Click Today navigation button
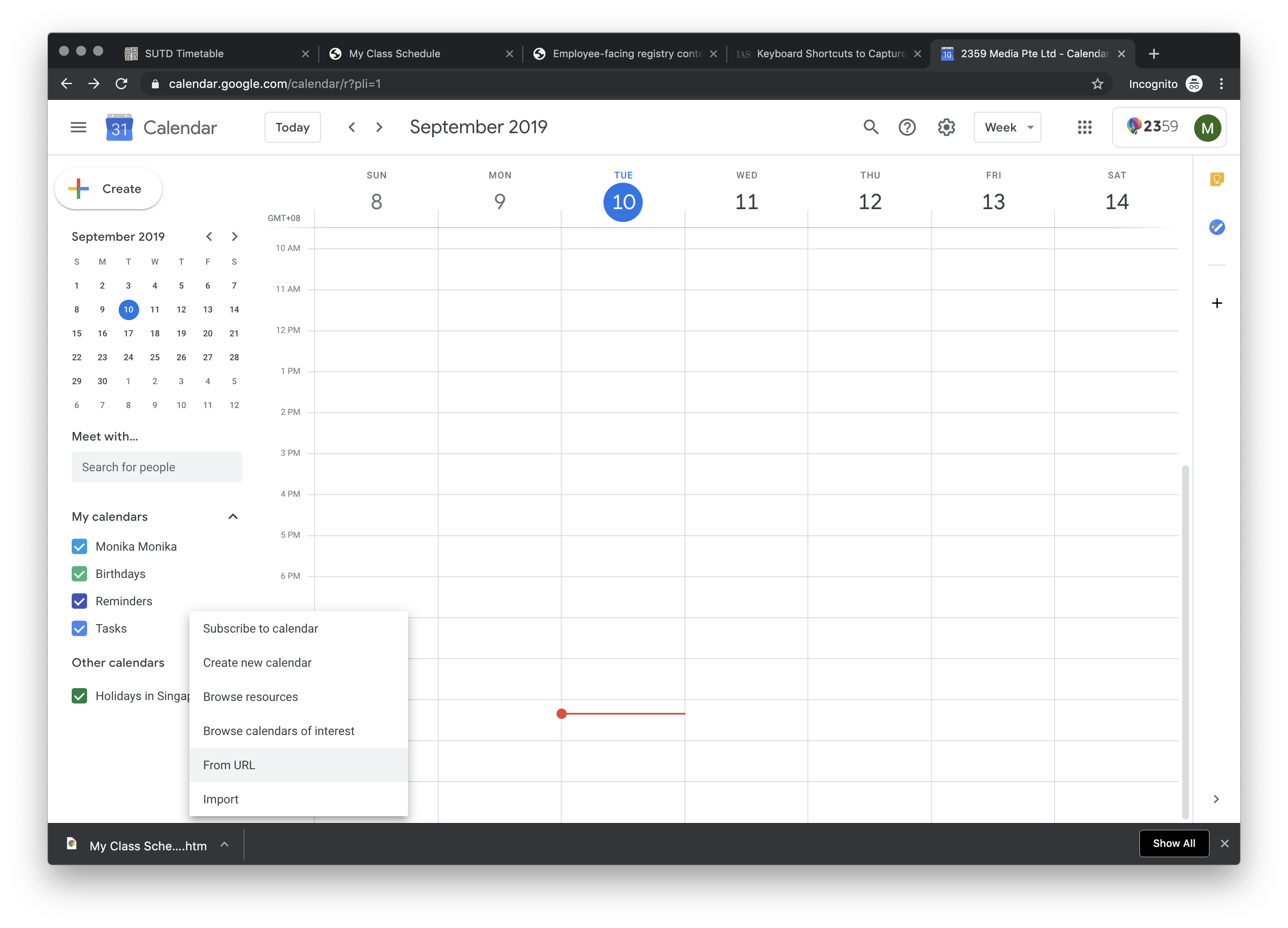 (293, 127)
